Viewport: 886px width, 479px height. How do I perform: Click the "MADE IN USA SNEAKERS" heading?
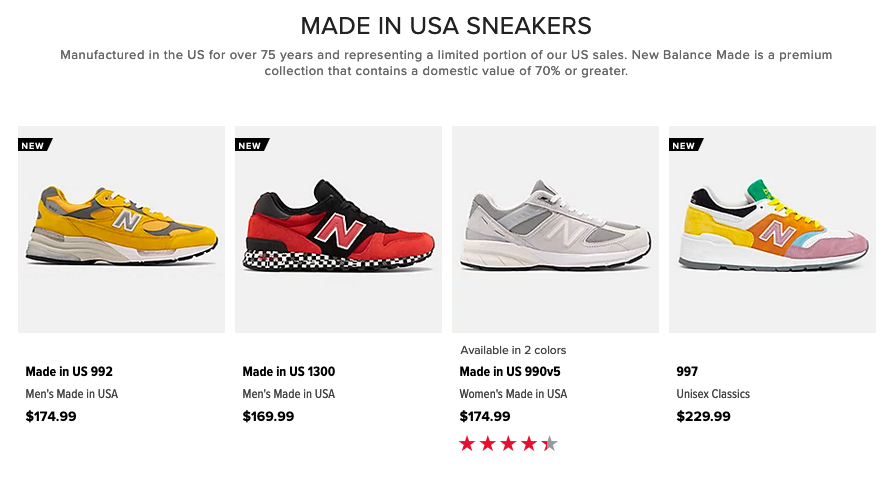446,25
